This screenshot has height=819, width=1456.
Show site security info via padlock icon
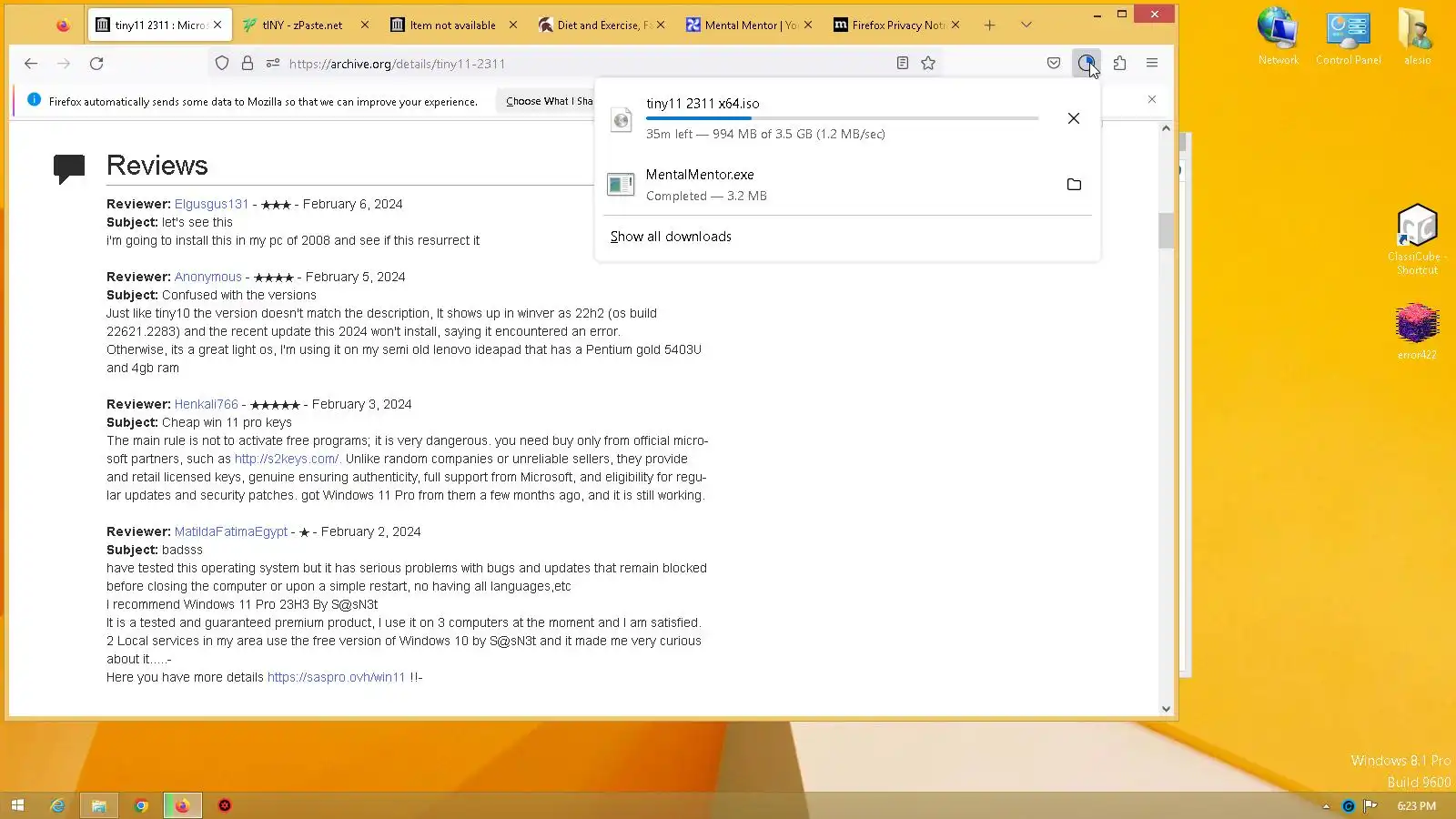(248, 64)
